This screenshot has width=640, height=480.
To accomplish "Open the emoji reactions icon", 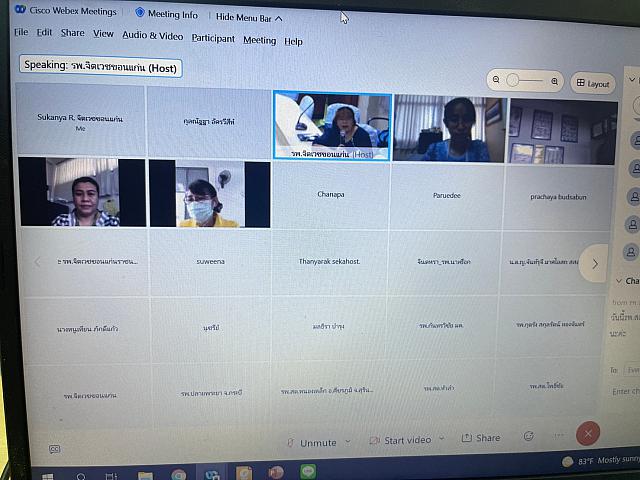I will pyautogui.click(x=528, y=436).
